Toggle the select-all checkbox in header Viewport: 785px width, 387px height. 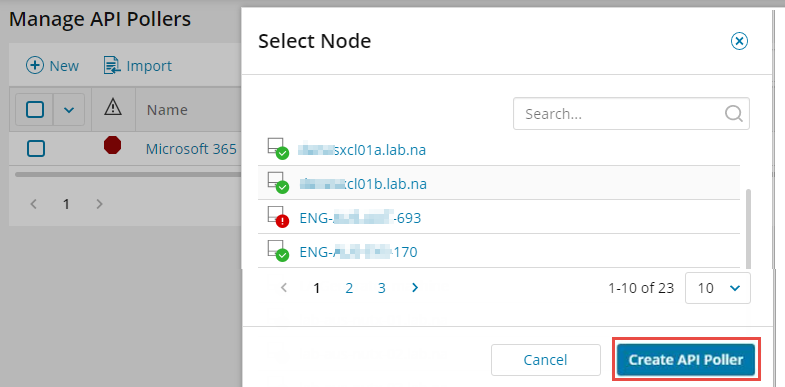[x=35, y=109]
